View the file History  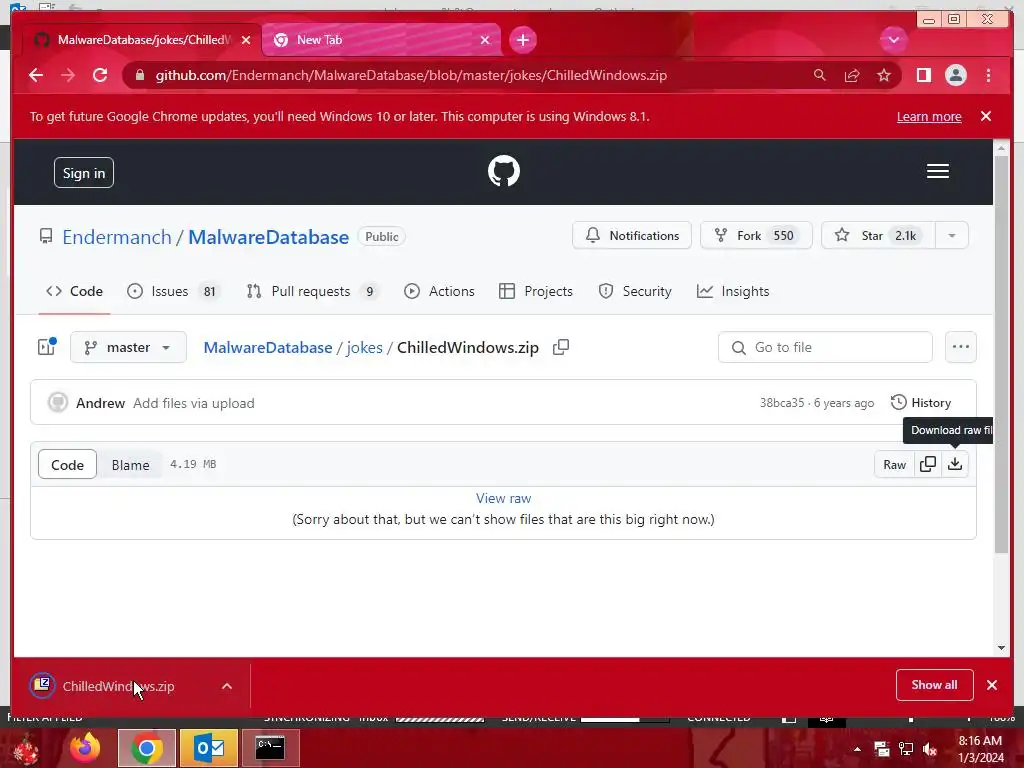click(921, 402)
